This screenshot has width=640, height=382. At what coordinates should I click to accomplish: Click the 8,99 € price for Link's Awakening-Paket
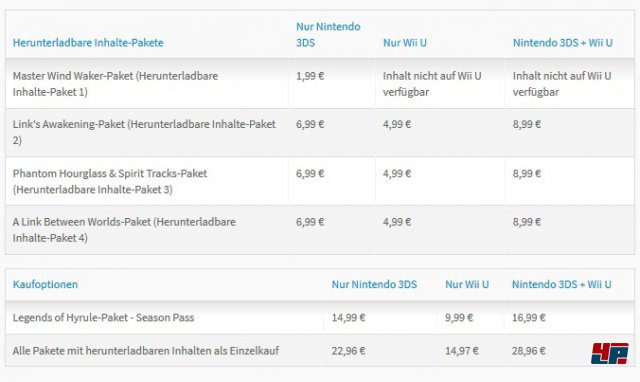pyautogui.click(x=527, y=124)
